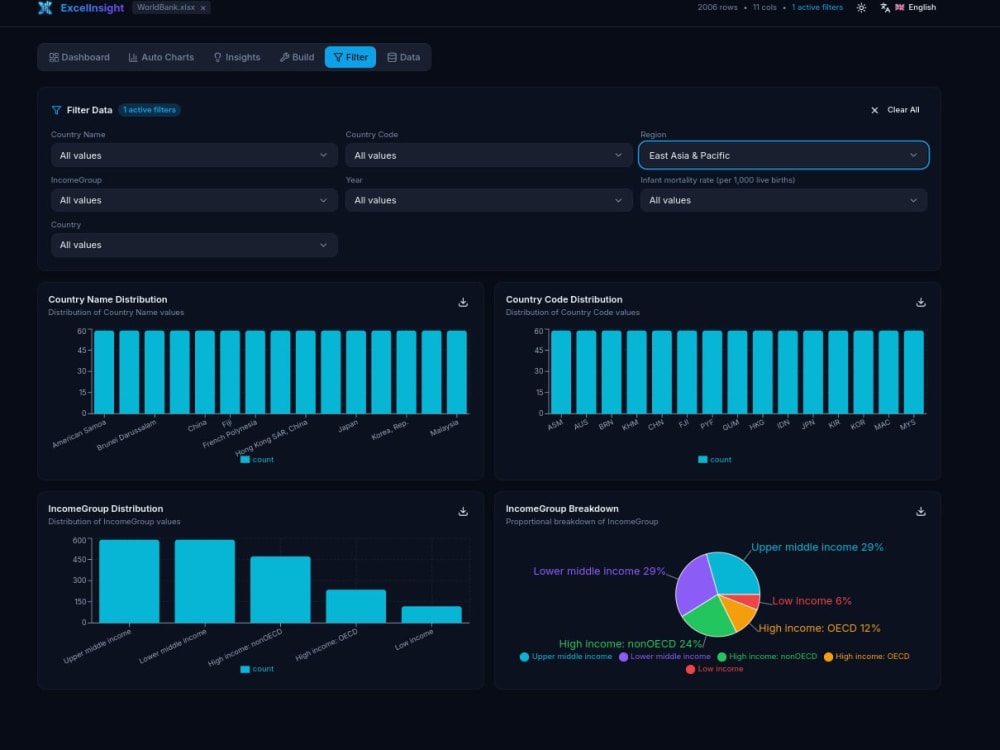
Task: Click the 'Upper middle income 29%' pie label
Action: pos(817,547)
